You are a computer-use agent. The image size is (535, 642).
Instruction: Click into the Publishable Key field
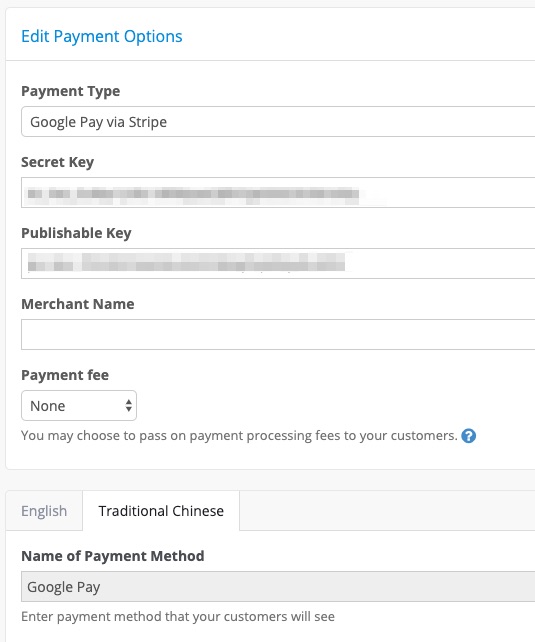click(x=278, y=263)
